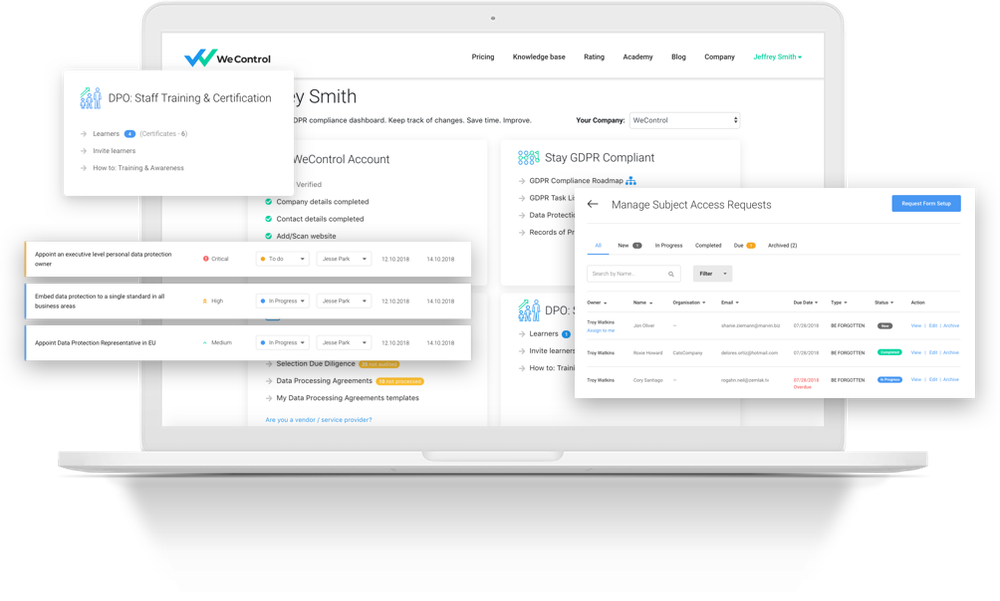Open 'Are you a vendor / service provider?' link
The width and height of the screenshot is (1000, 601).
pyautogui.click(x=318, y=420)
